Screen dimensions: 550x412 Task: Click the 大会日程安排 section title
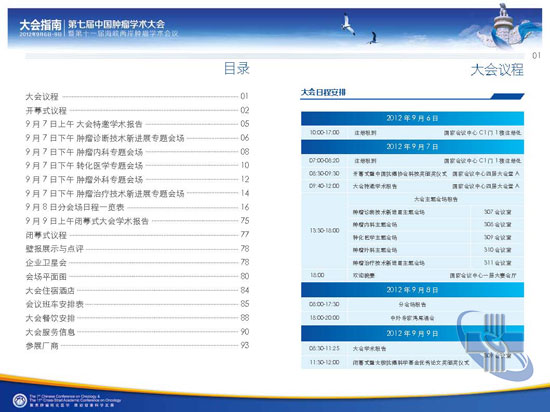[x=323, y=92]
